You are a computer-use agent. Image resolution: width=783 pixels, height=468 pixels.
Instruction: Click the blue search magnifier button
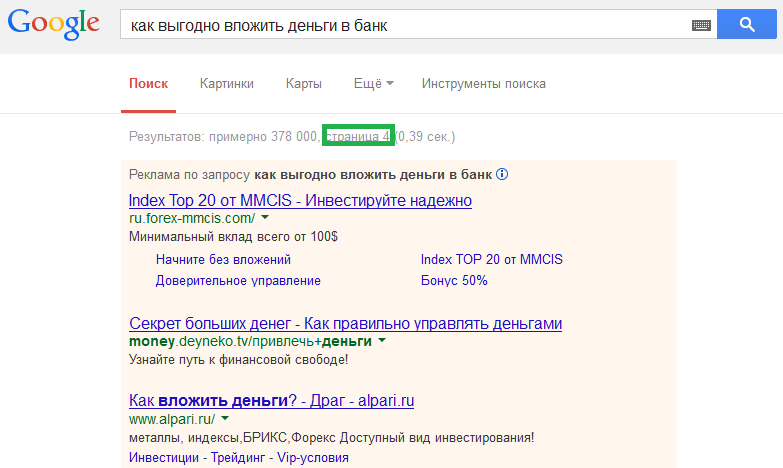[x=747, y=24]
